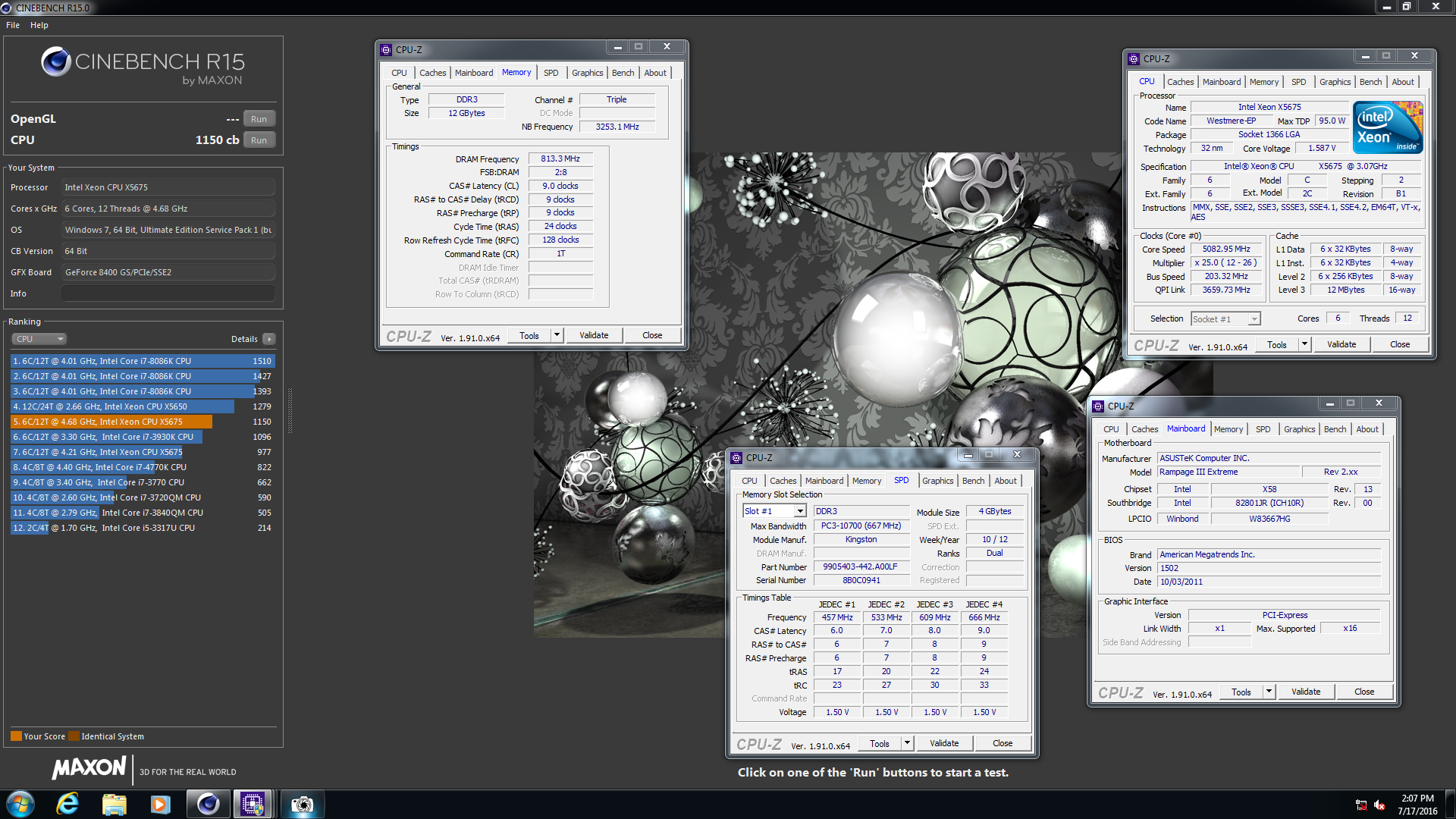Select Mainboard tab in the CPU window
This screenshot has width=1456, height=819.
point(1221,82)
